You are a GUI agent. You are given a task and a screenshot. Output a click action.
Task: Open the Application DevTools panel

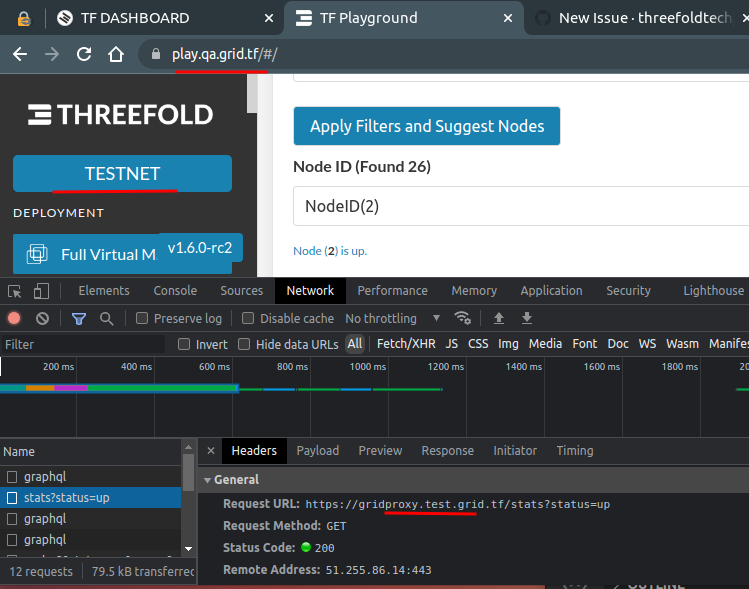551,290
